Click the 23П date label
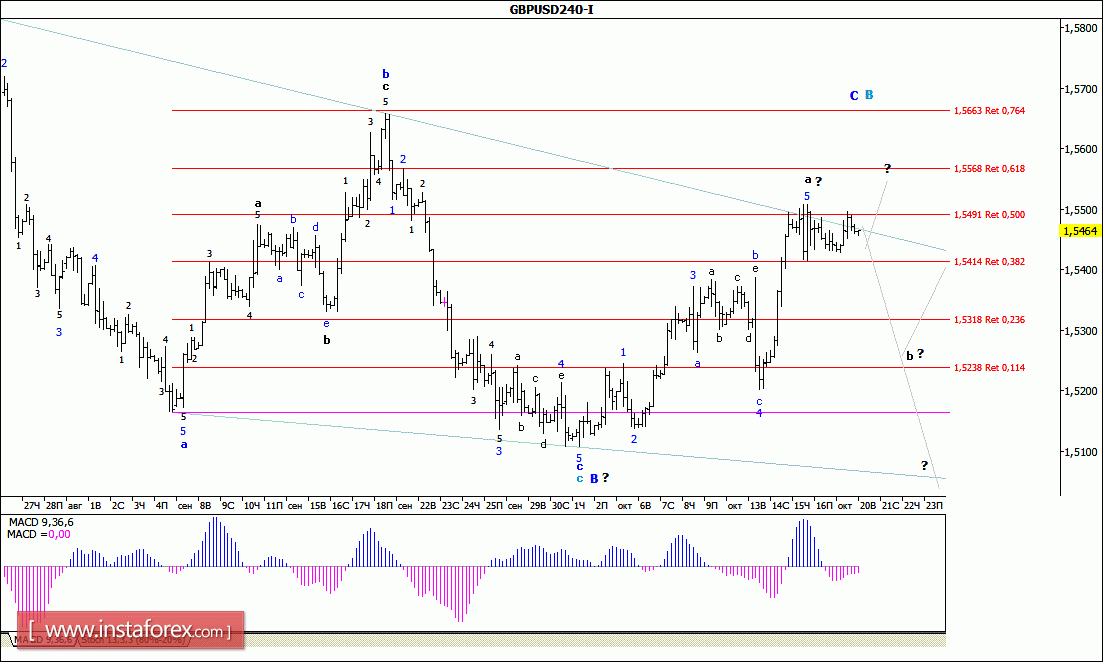 pyautogui.click(x=934, y=505)
